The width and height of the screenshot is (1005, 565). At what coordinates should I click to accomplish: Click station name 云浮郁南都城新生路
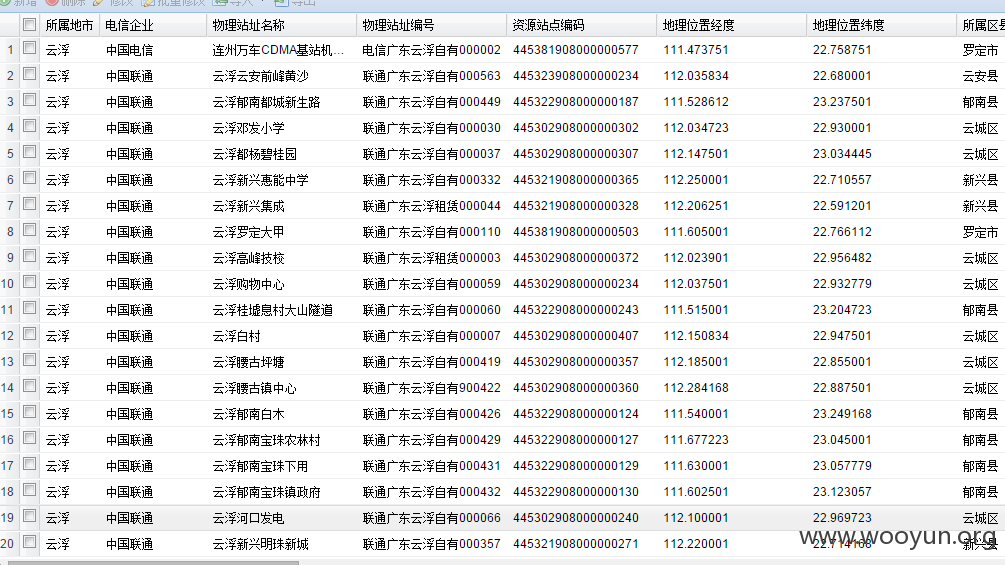266,102
